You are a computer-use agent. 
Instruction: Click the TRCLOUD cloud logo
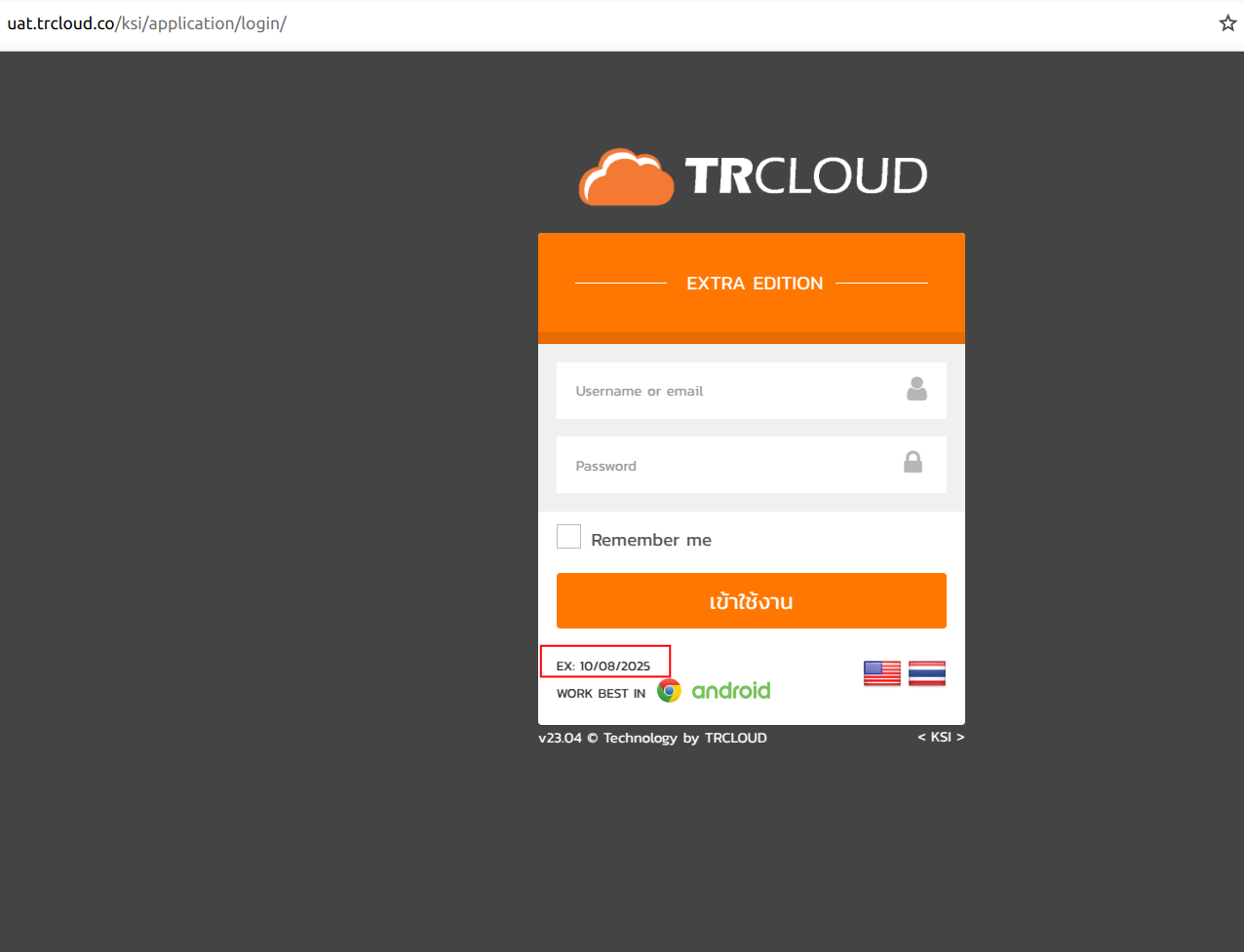click(x=626, y=176)
